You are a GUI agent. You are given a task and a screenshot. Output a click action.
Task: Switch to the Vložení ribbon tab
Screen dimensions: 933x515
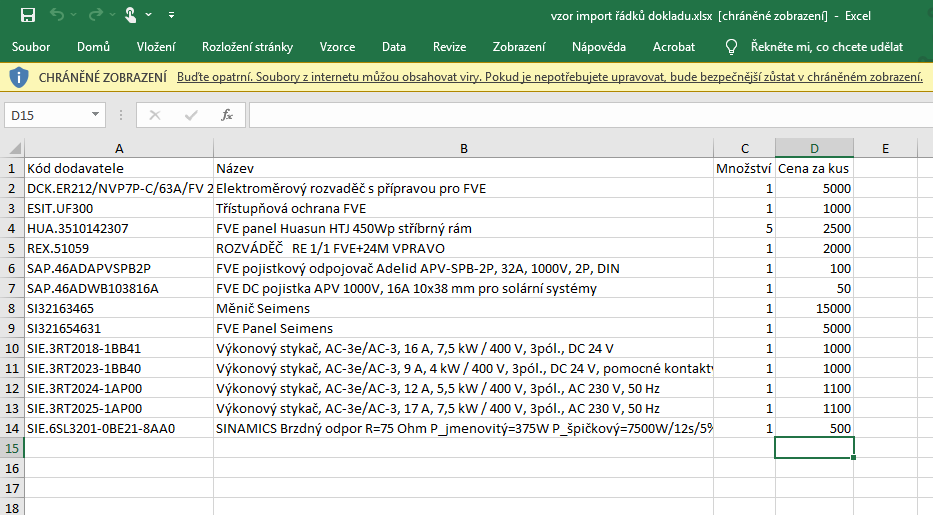[156, 47]
